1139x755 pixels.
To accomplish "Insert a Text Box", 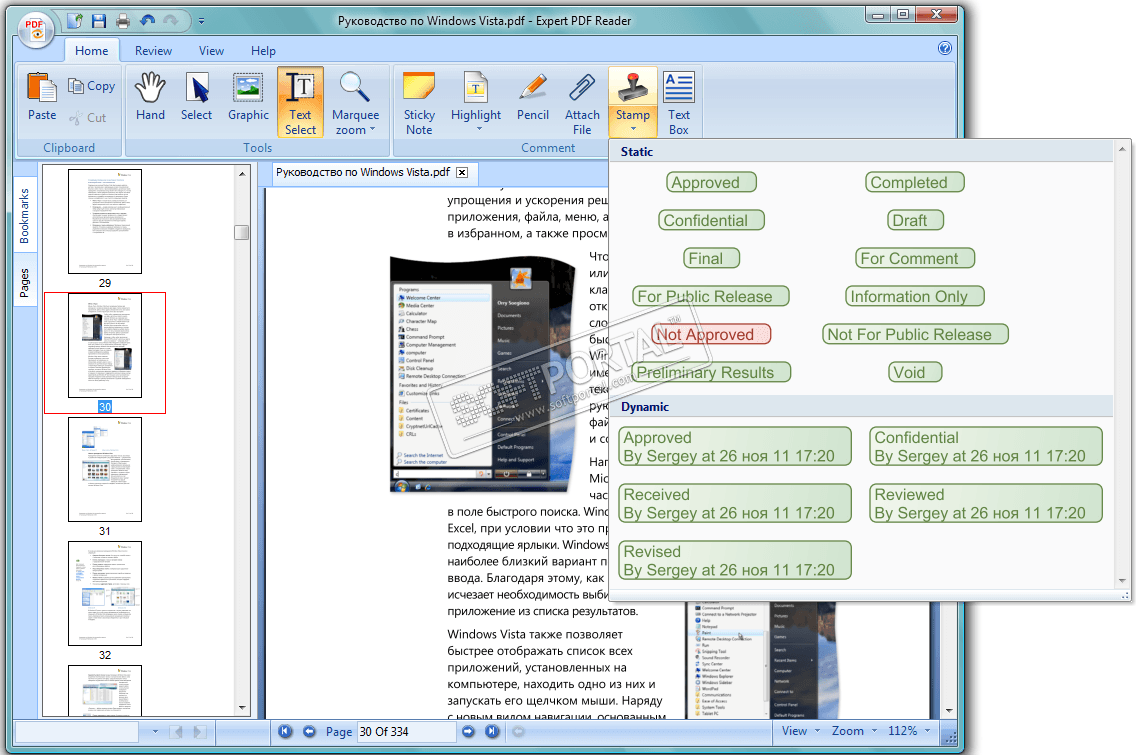I will (678, 102).
